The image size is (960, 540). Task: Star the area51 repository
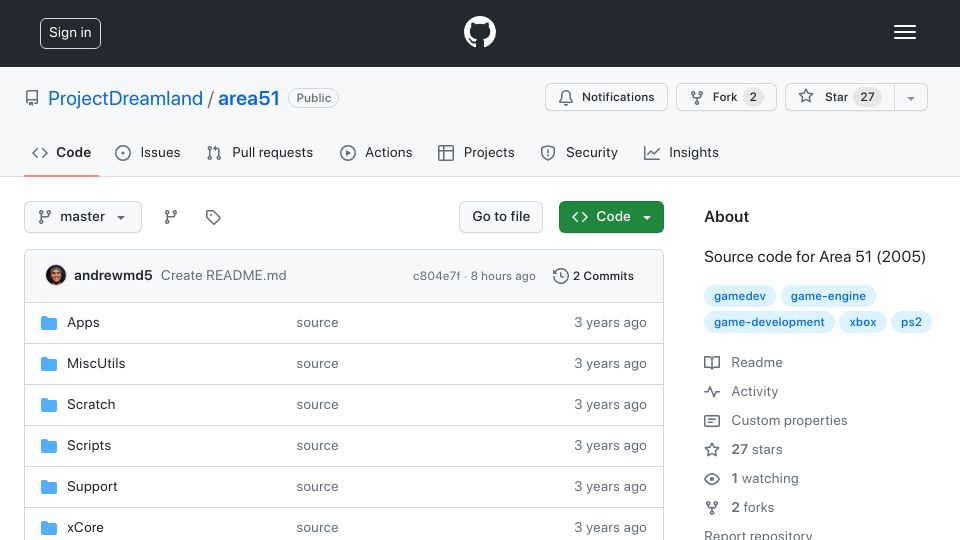click(840, 97)
